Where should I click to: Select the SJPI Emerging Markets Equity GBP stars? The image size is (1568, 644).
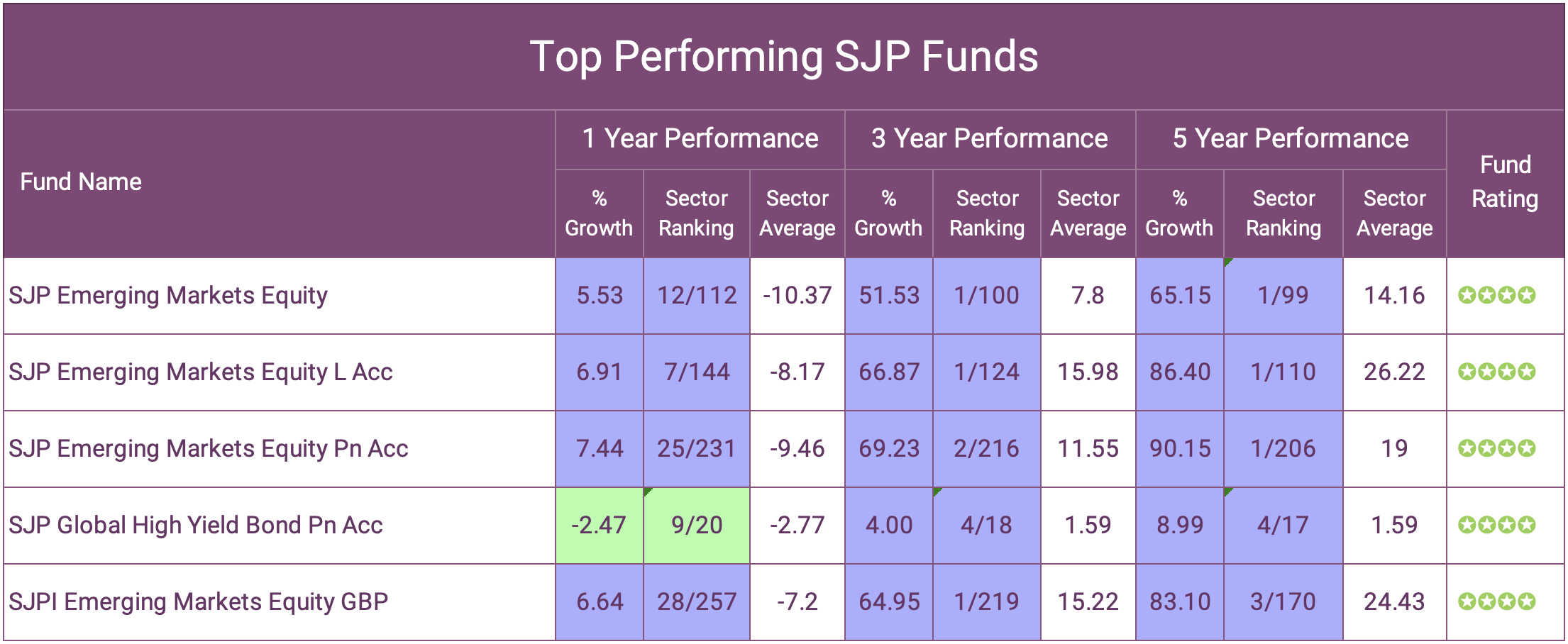[x=1496, y=601]
